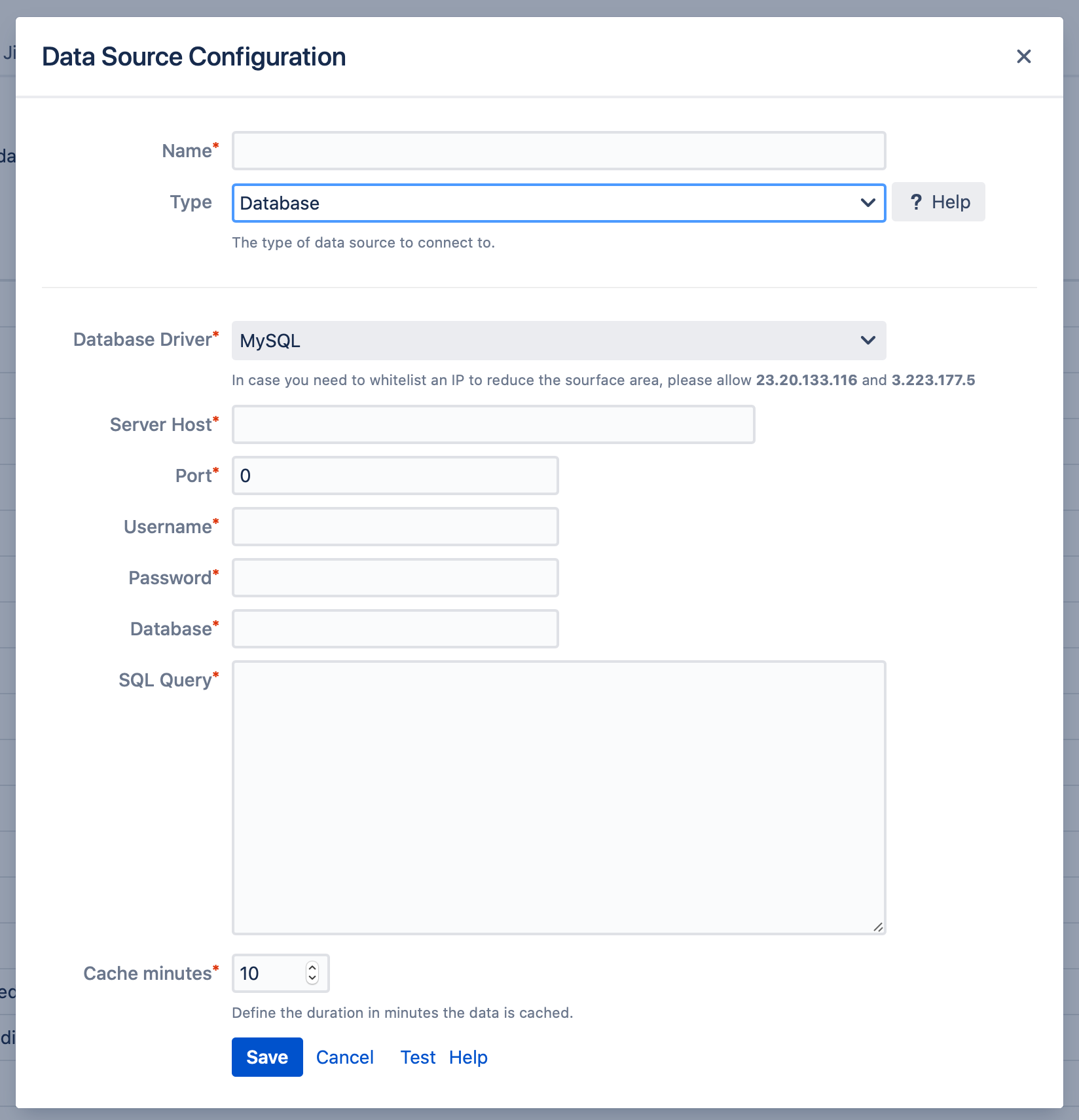Close the Data Source Configuration dialog

[1023, 56]
